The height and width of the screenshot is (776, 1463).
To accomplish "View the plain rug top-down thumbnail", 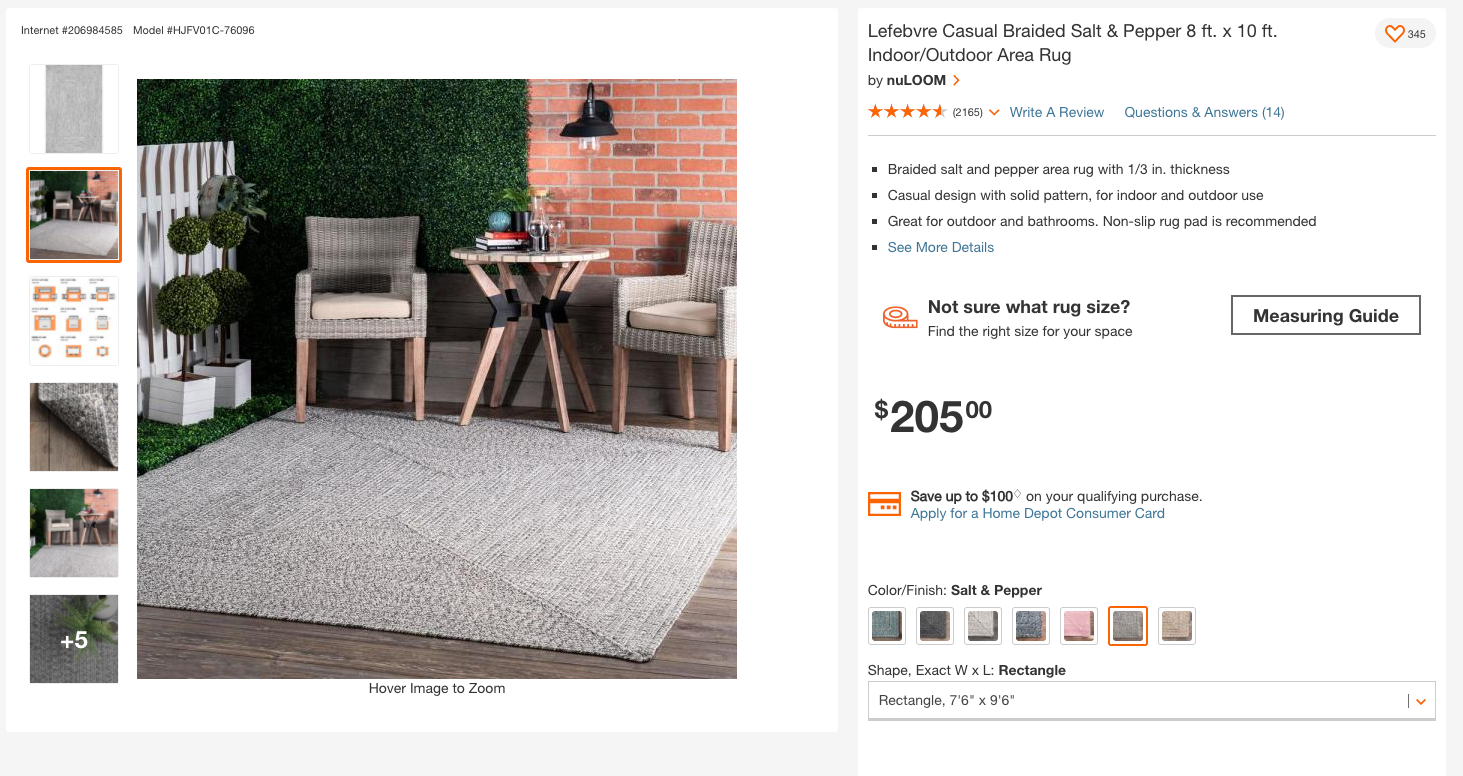I will point(74,109).
